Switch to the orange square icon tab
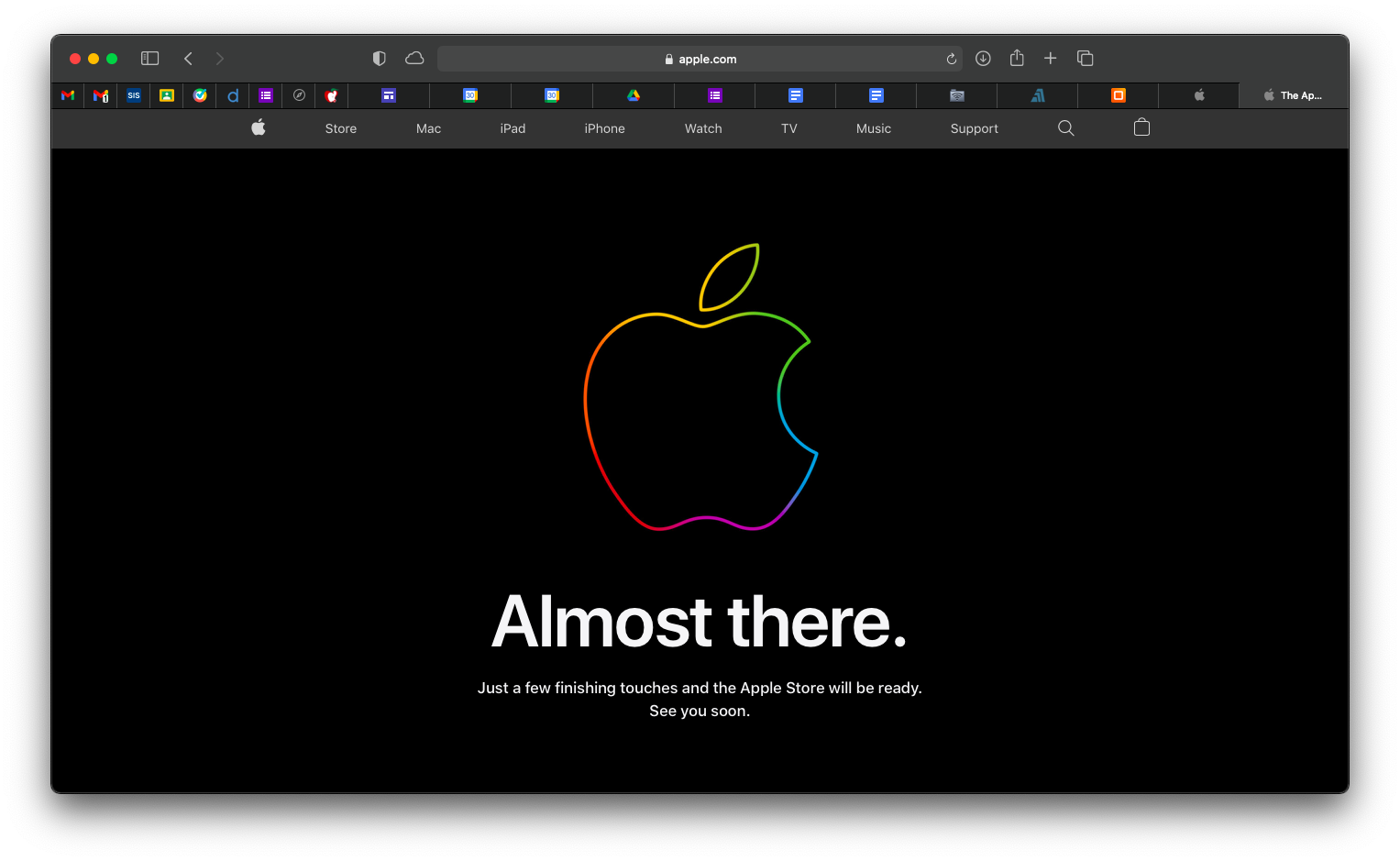Screen dimensions: 1400x861 [x=1119, y=95]
